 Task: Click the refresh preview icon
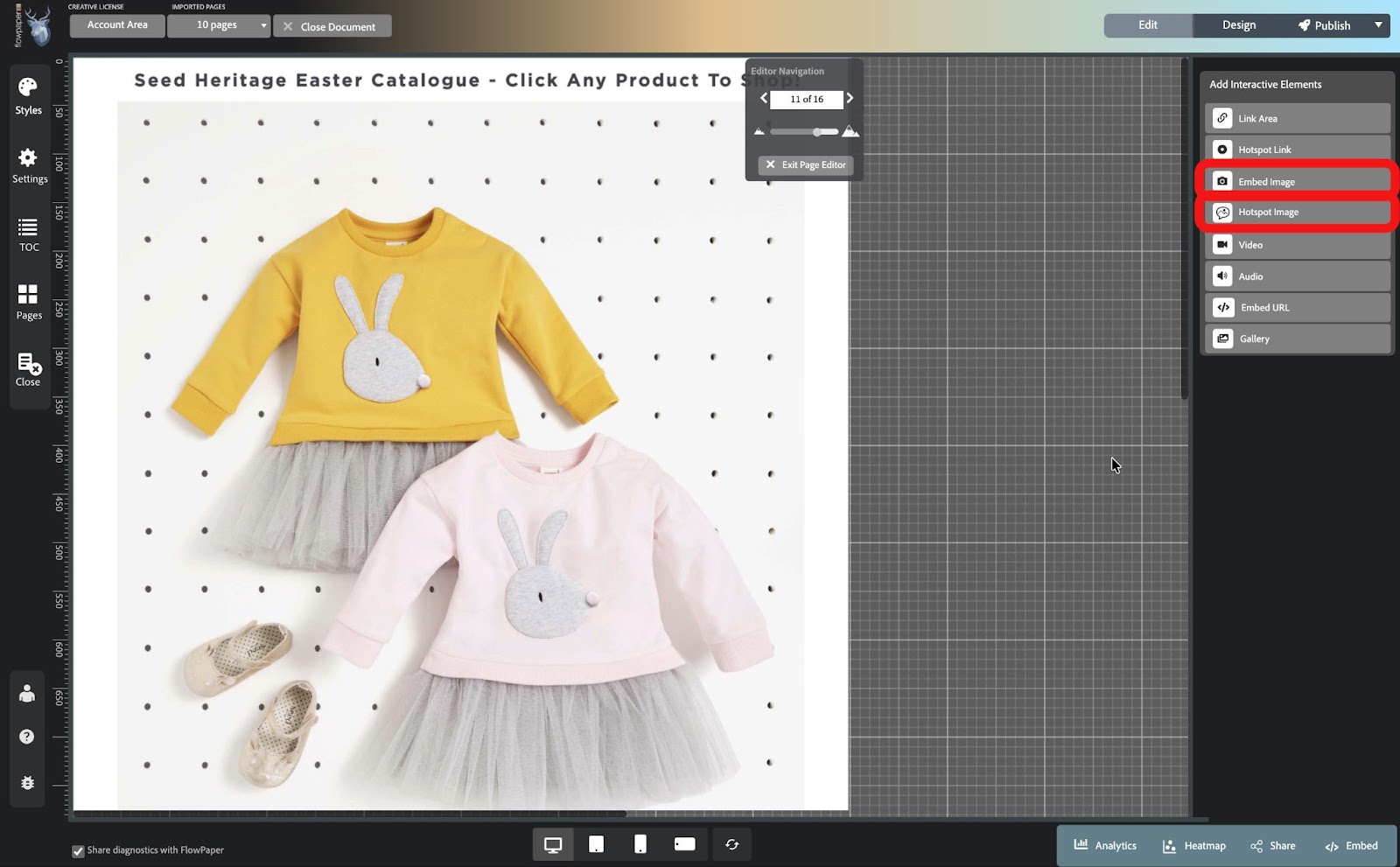click(731, 845)
